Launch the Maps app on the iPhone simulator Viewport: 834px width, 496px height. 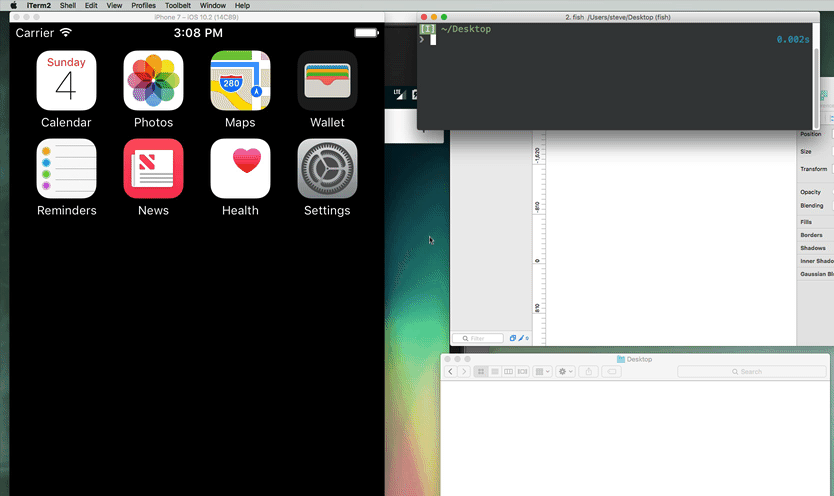(x=240, y=81)
